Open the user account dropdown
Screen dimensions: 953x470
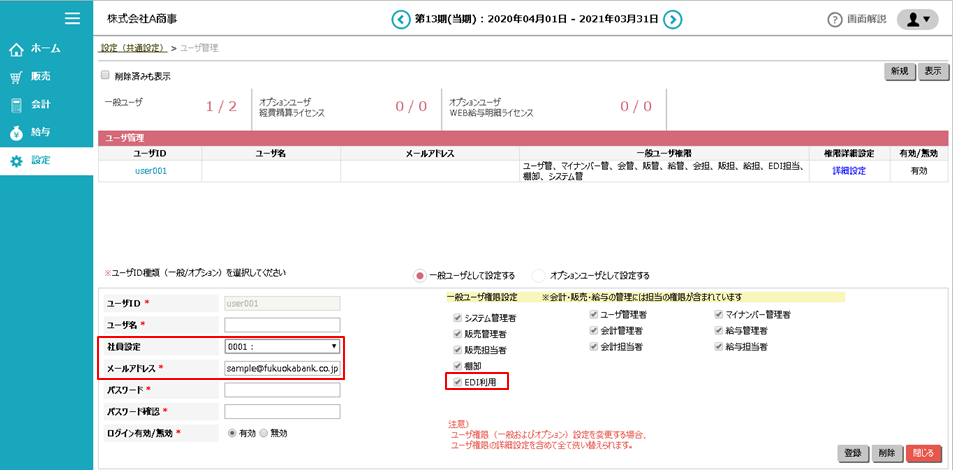tap(917, 19)
